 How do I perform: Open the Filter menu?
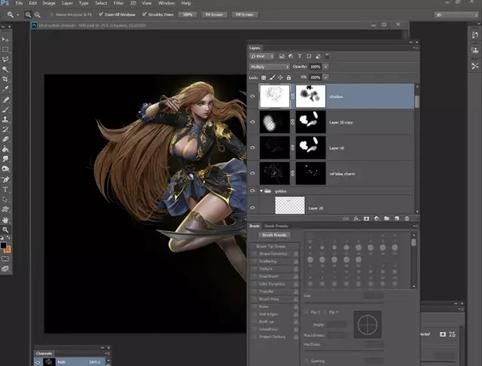point(118,3)
